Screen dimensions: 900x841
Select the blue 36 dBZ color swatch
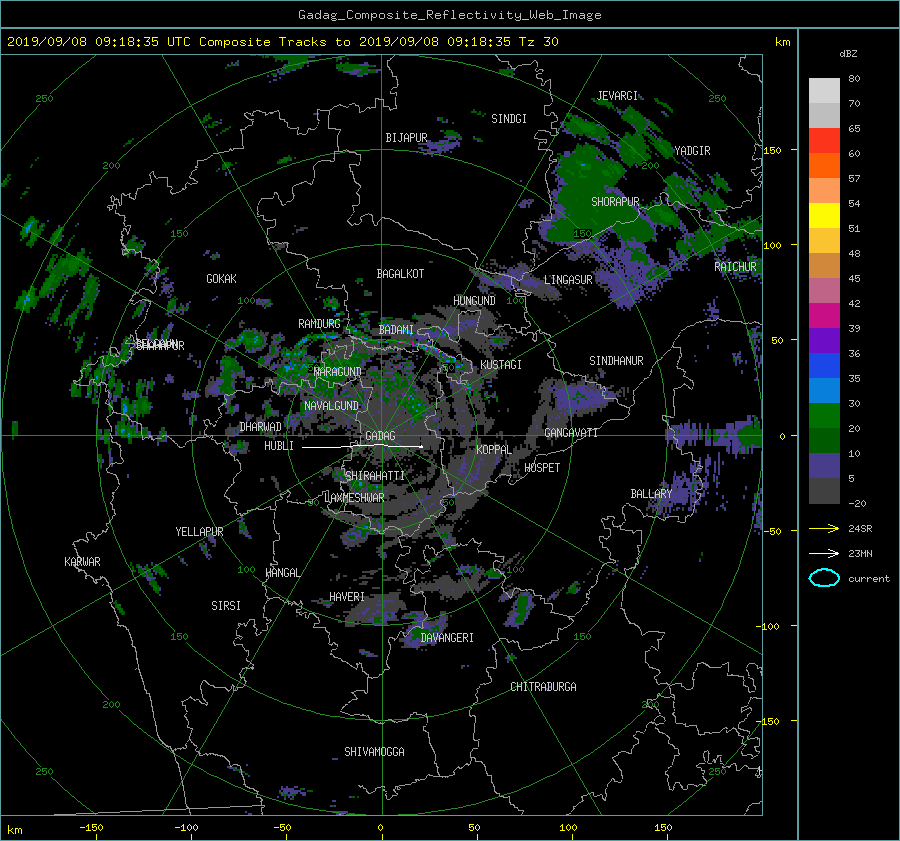(x=824, y=365)
